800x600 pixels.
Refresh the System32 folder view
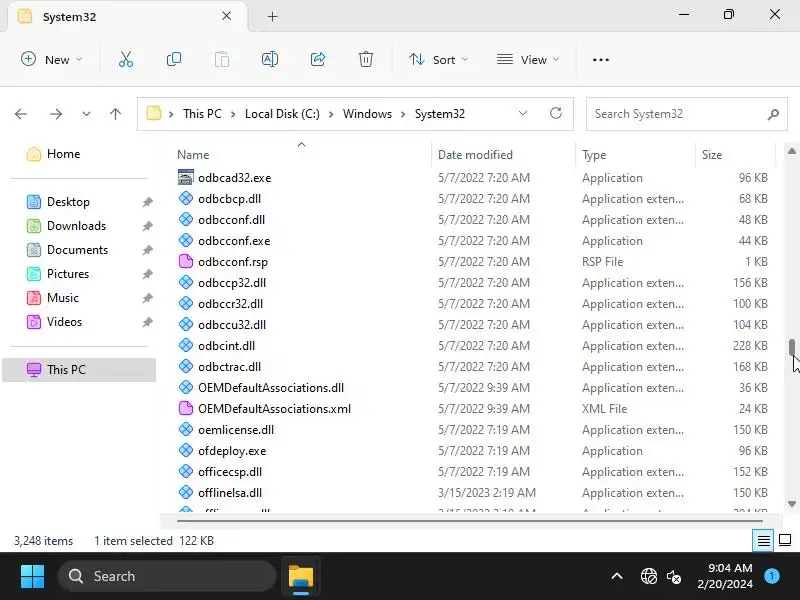click(x=556, y=113)
